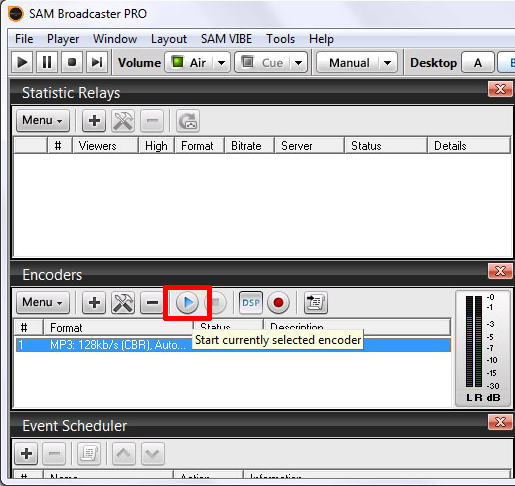Click the Encoders Format column header
Image resolution: width=515 pixels, height=486 pixels.
coord(118,327)
